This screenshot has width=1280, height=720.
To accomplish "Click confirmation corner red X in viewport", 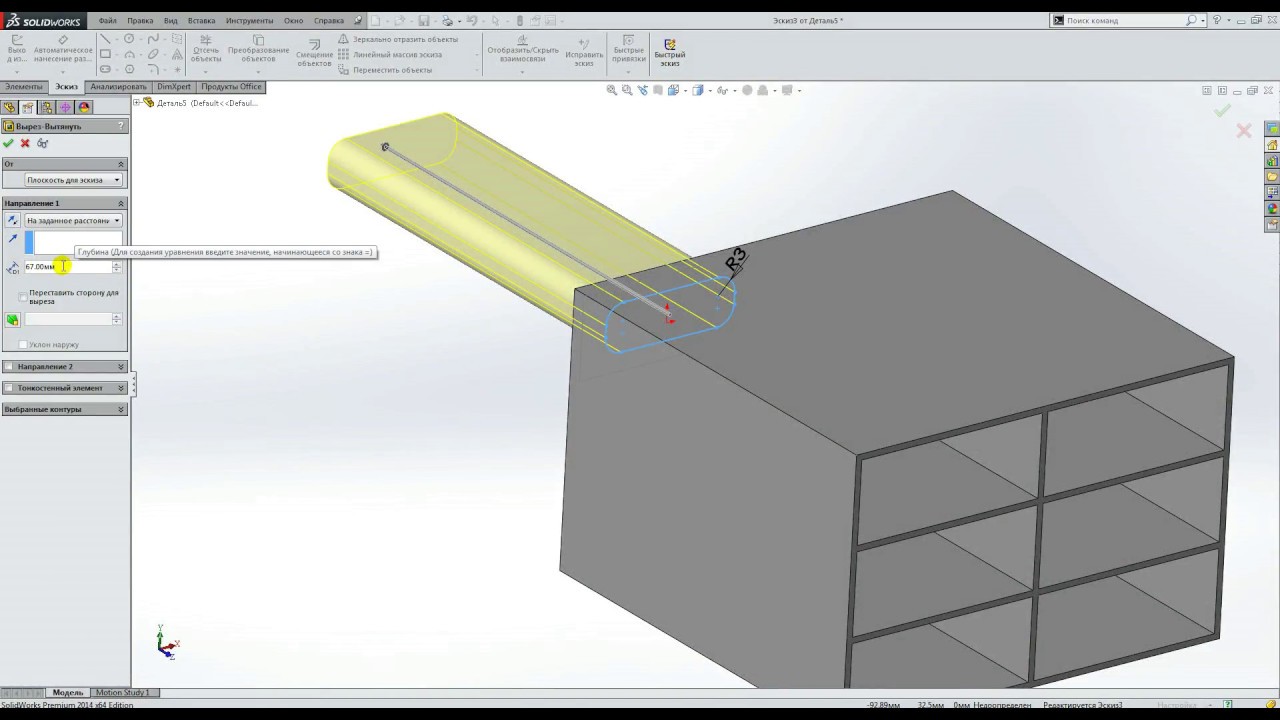I will coord(1243,131).
